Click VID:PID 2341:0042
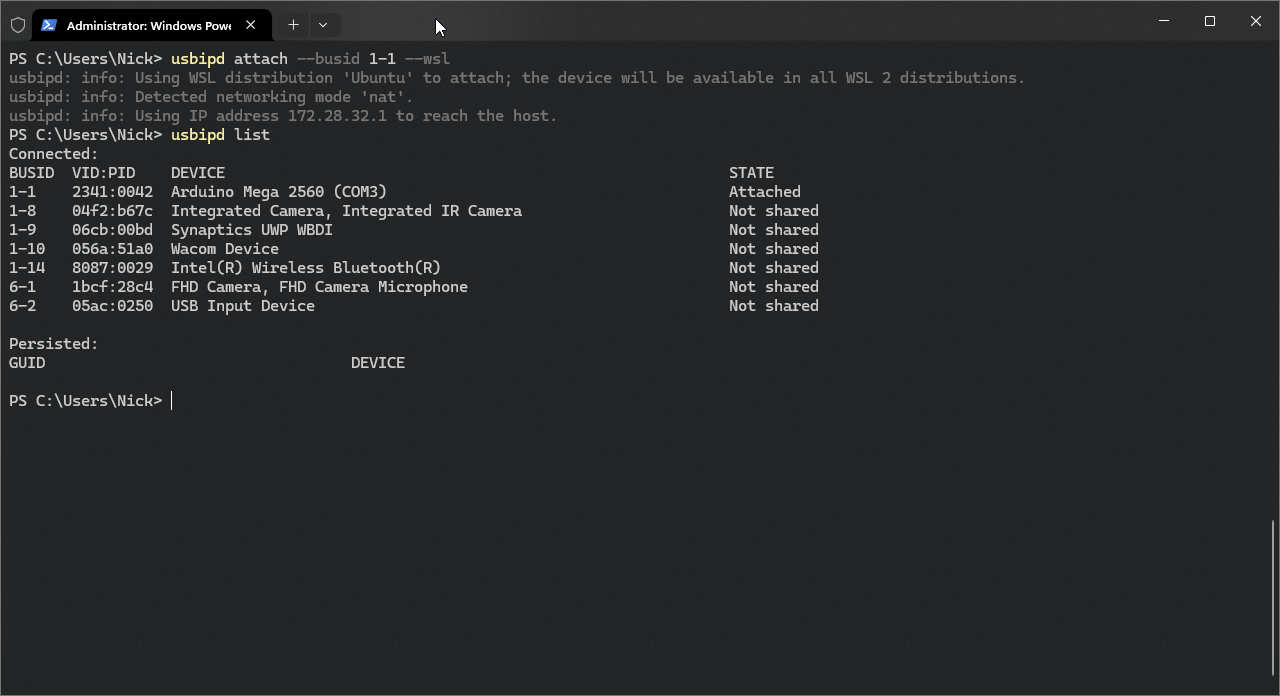Viewport: 1280px width, 696px height. pos(112,192)
